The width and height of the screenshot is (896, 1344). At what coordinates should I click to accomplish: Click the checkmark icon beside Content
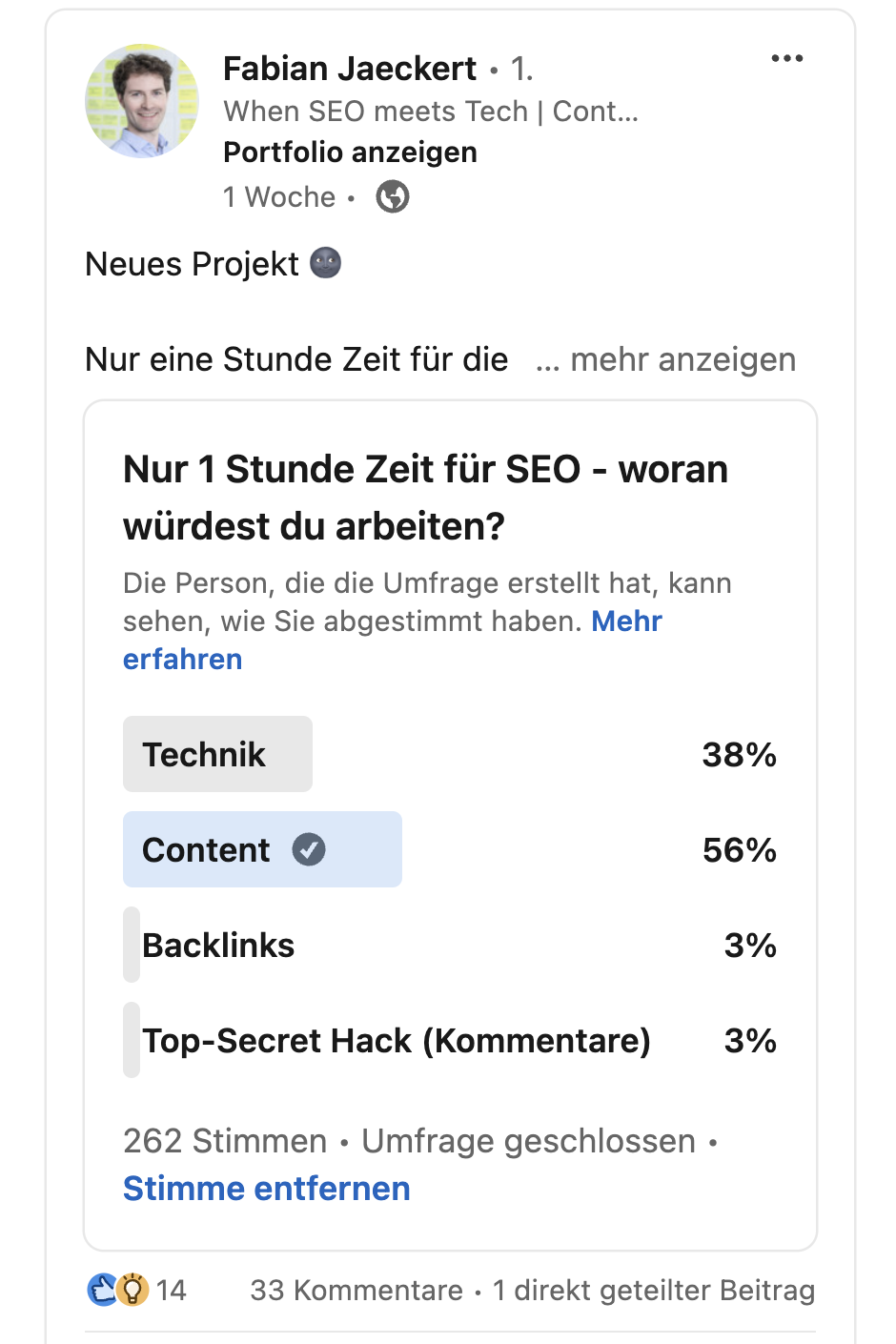(309, 849)
